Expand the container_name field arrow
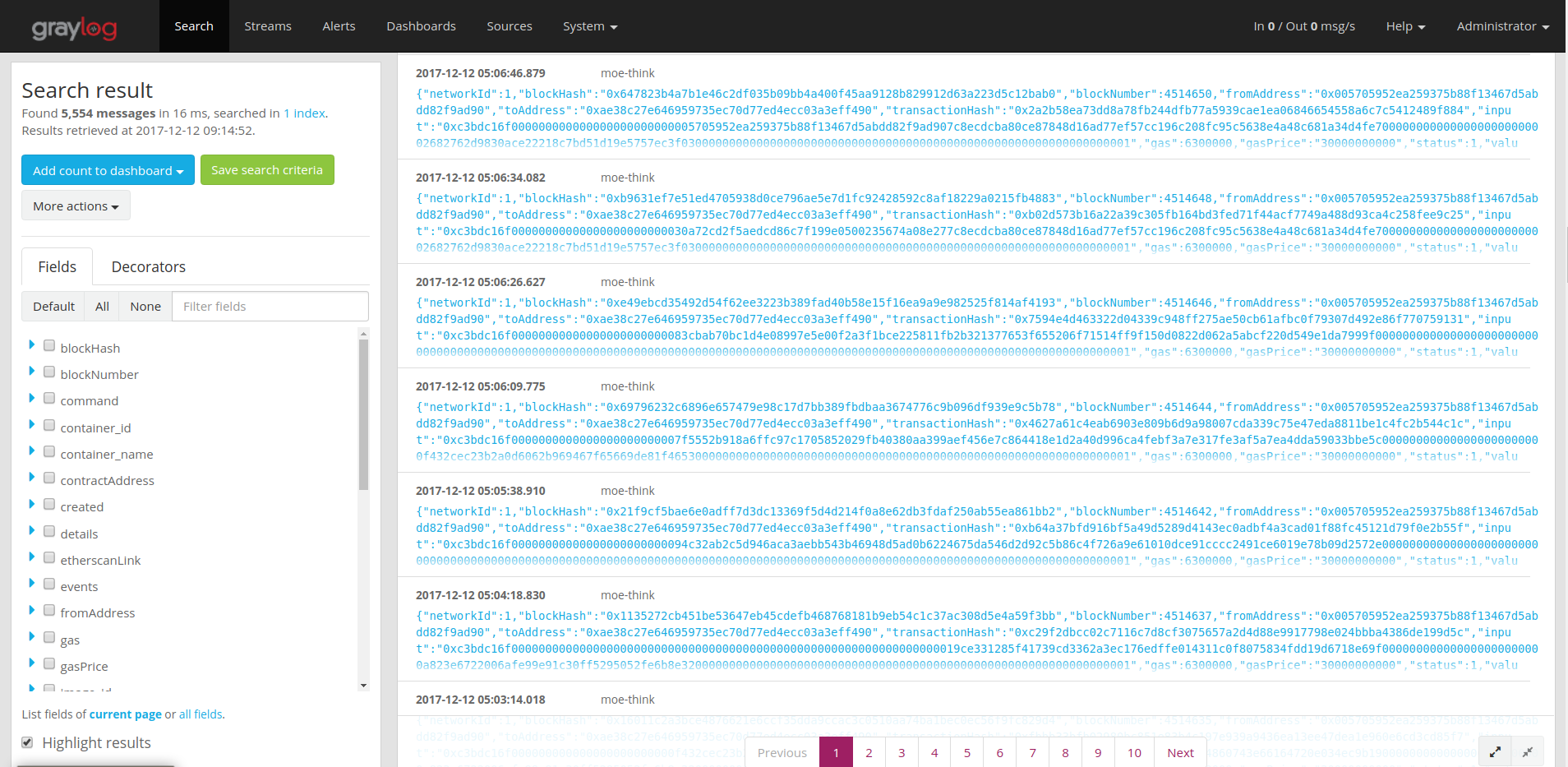Viewport: 1568px width, 767px height. (x=31, y=451)
